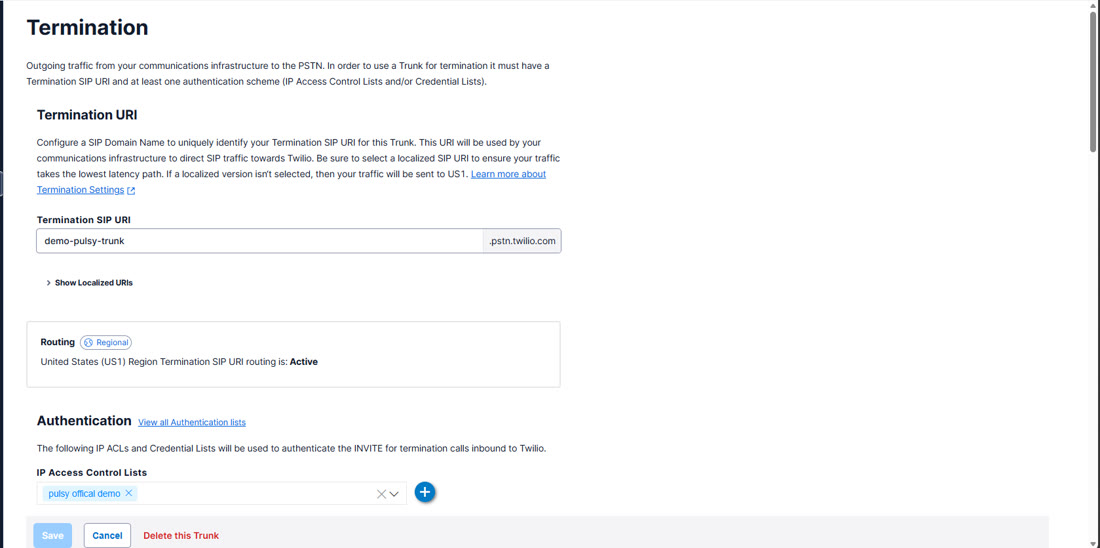
Task: Edit the Termination SIP URI field
Action: [x=260, y=241]
